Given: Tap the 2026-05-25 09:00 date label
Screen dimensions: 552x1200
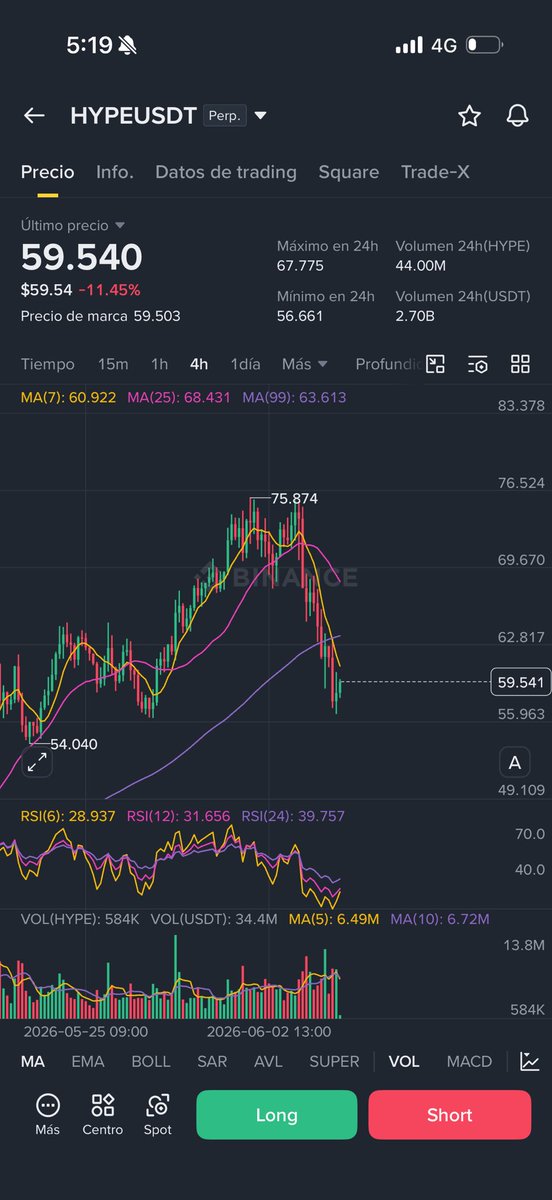Looking at the screenshot, I should tap(87, 1031).
